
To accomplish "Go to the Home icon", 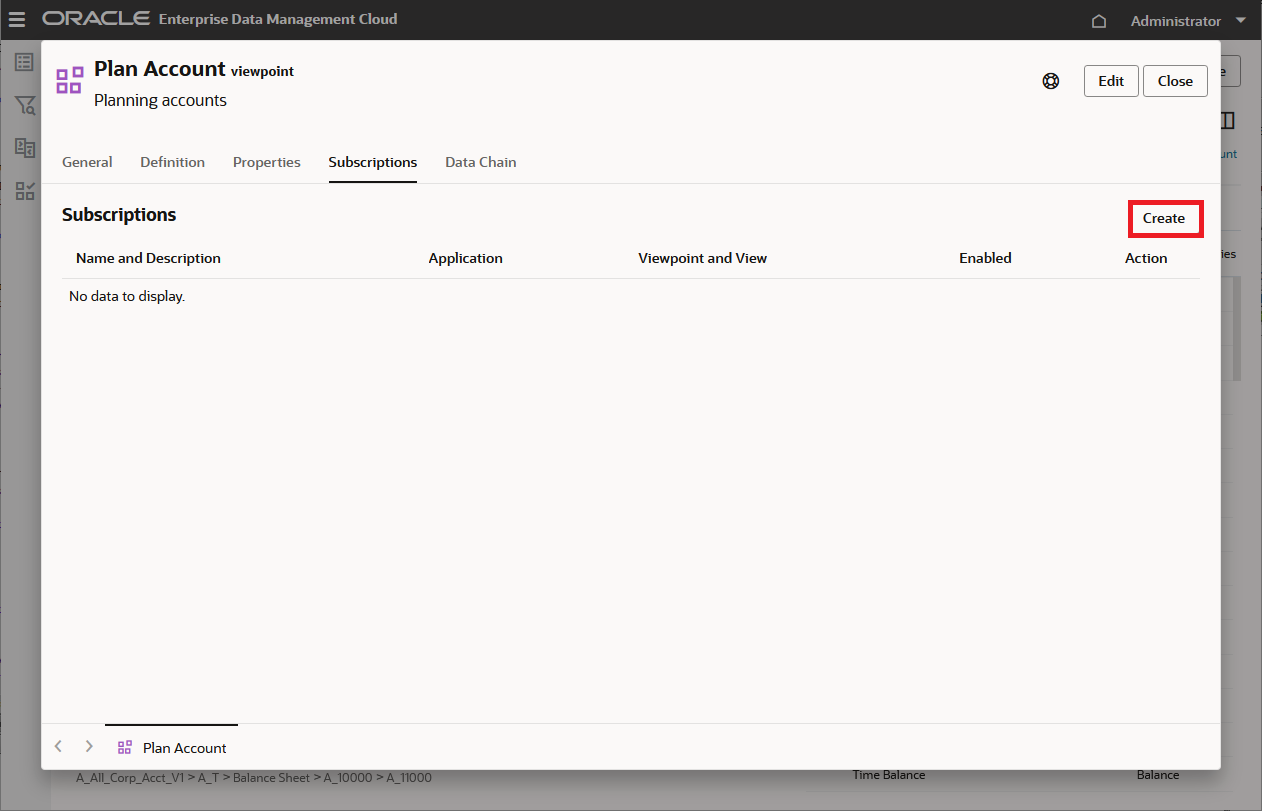I will pyautogui.click(x=1099, y=21).
